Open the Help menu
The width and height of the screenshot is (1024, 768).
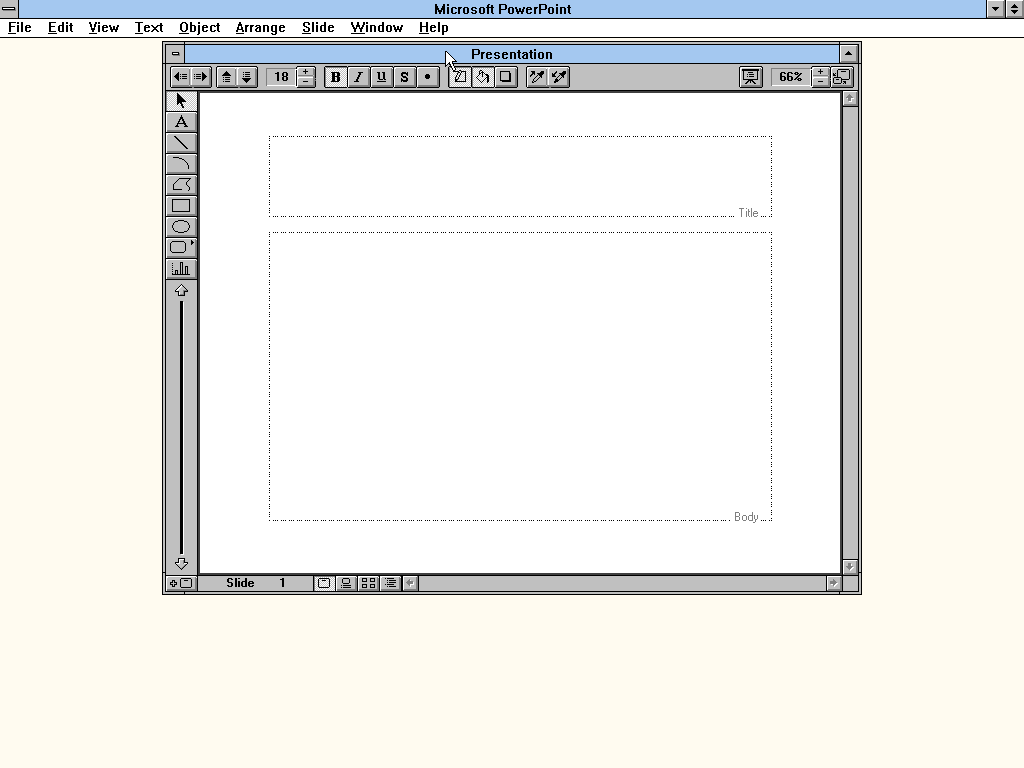[434, 27]
